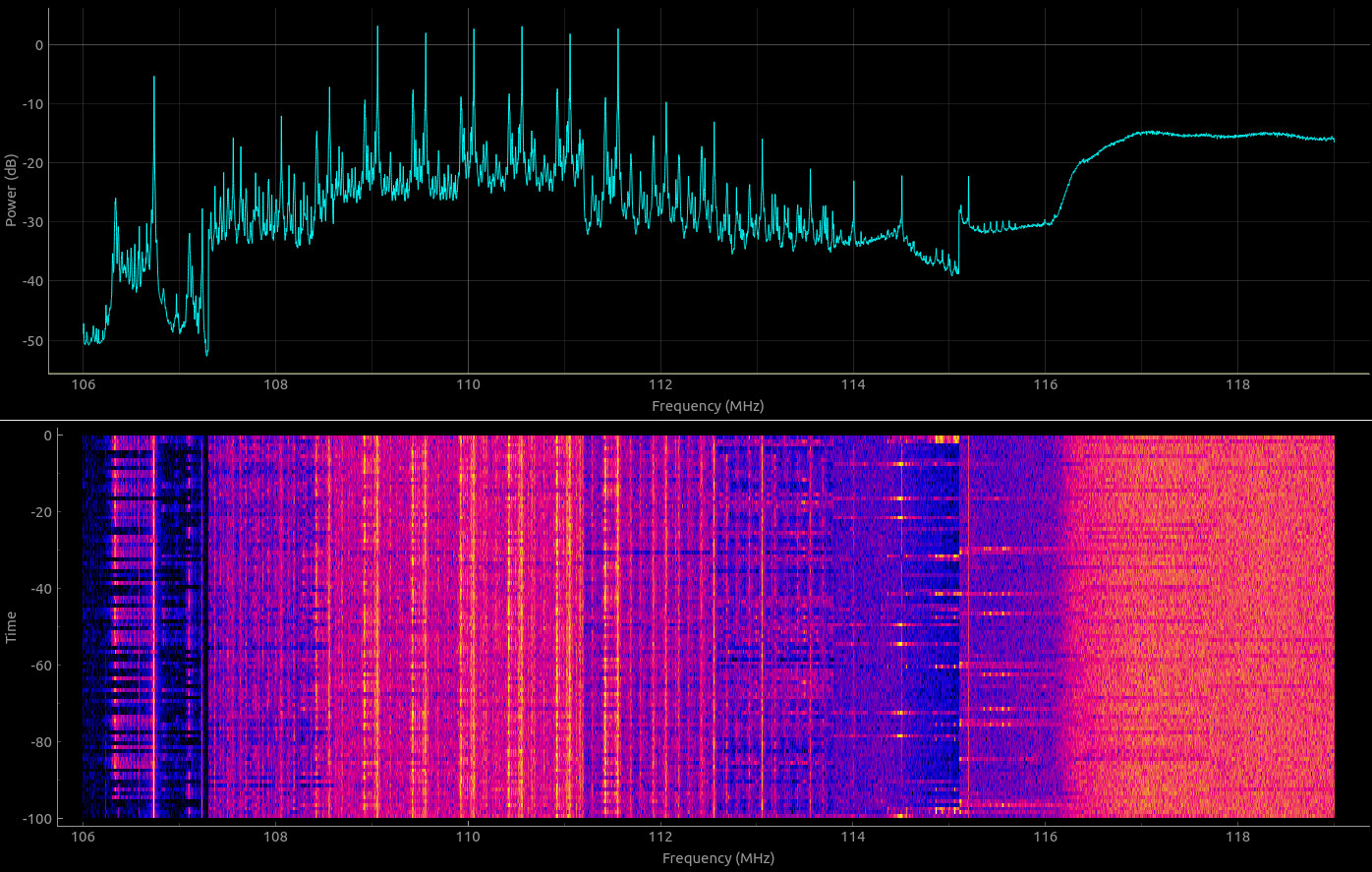Click the spectrum peak near 106.75 MHz
1372x872 pixels.
[x=154, y=79]
